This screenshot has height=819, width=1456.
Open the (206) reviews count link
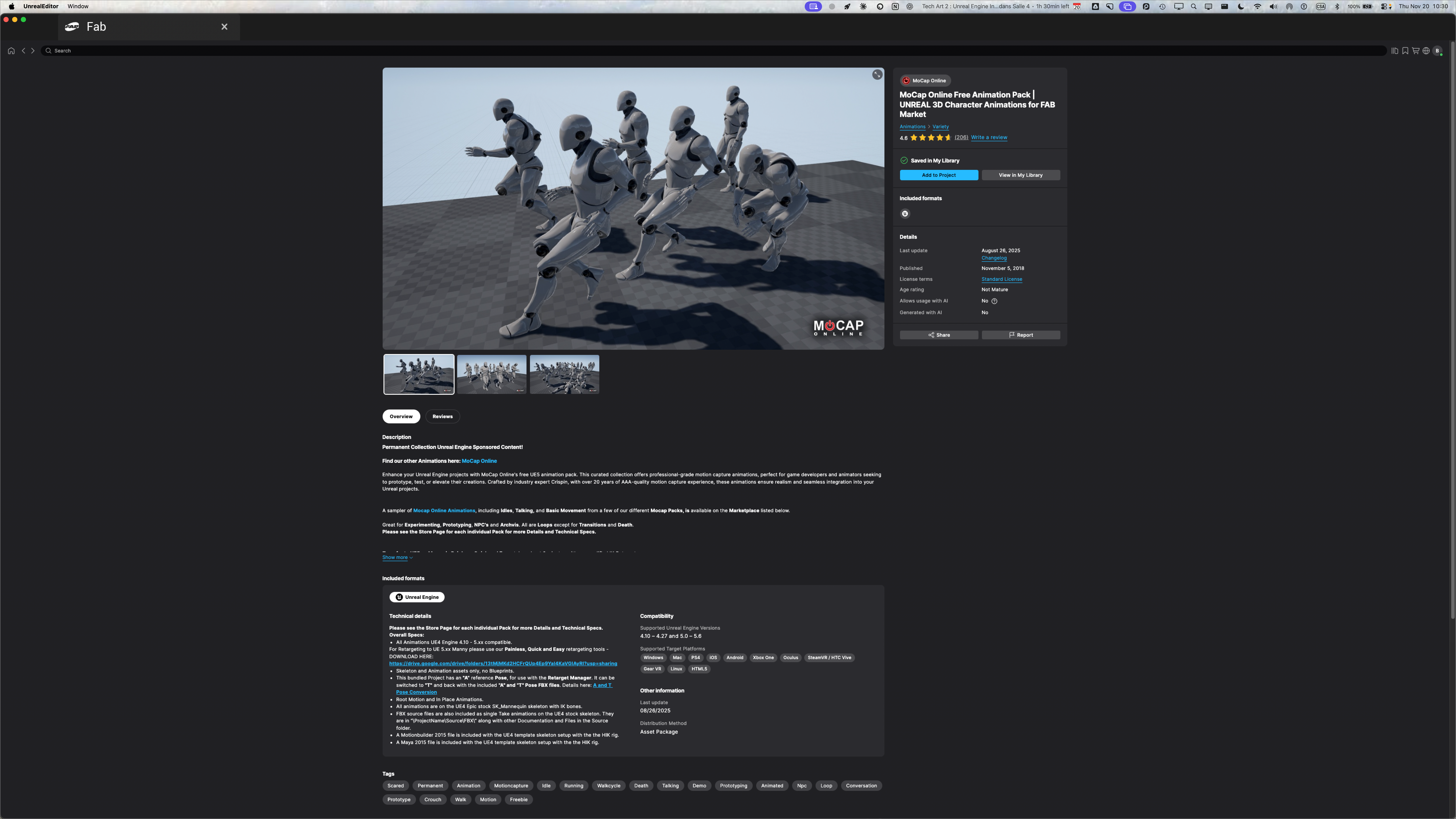(961, 137)
